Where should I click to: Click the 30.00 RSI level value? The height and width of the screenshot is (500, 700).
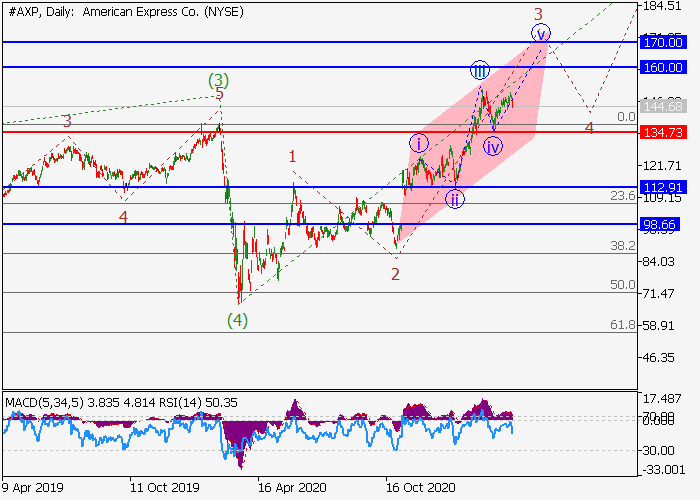(x=658, y=451)
